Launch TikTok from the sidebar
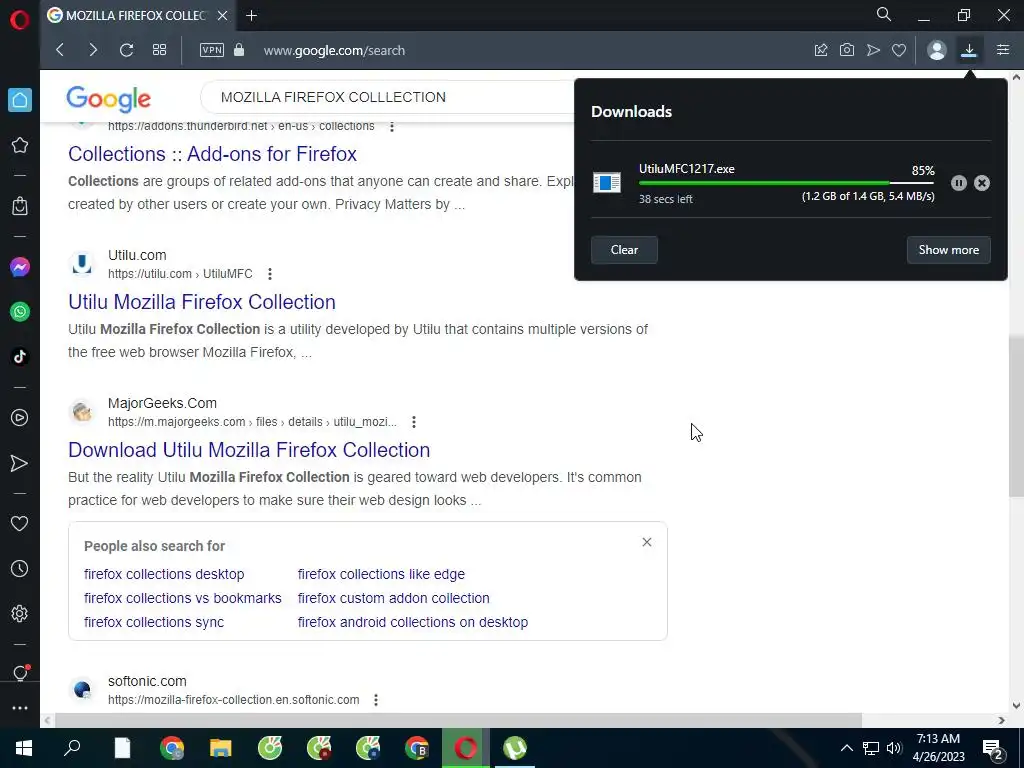This screenshot has height=768, width=1024. pyautogui.click(x=20, y=357)
